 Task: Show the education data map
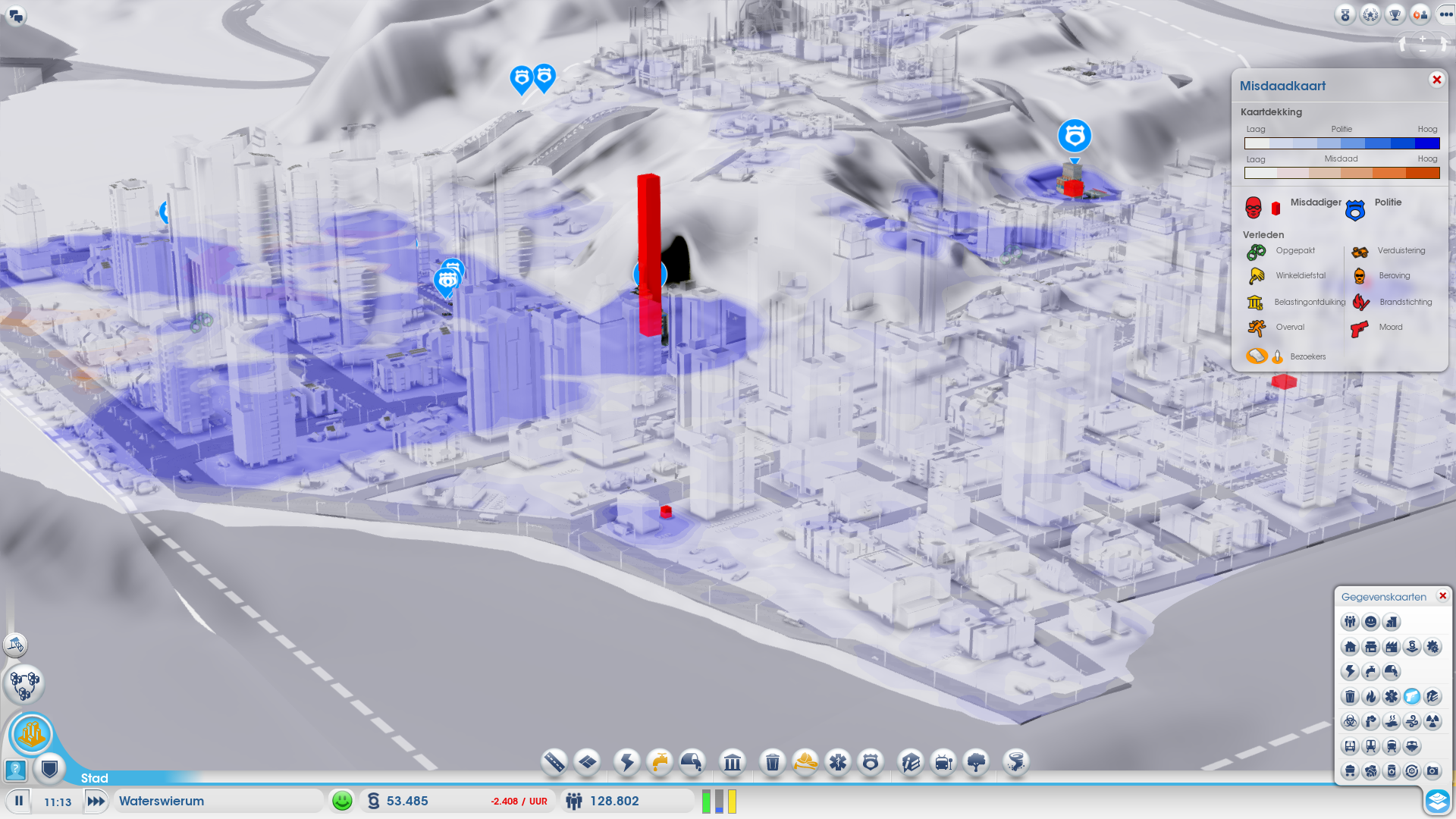(1432, 696)
